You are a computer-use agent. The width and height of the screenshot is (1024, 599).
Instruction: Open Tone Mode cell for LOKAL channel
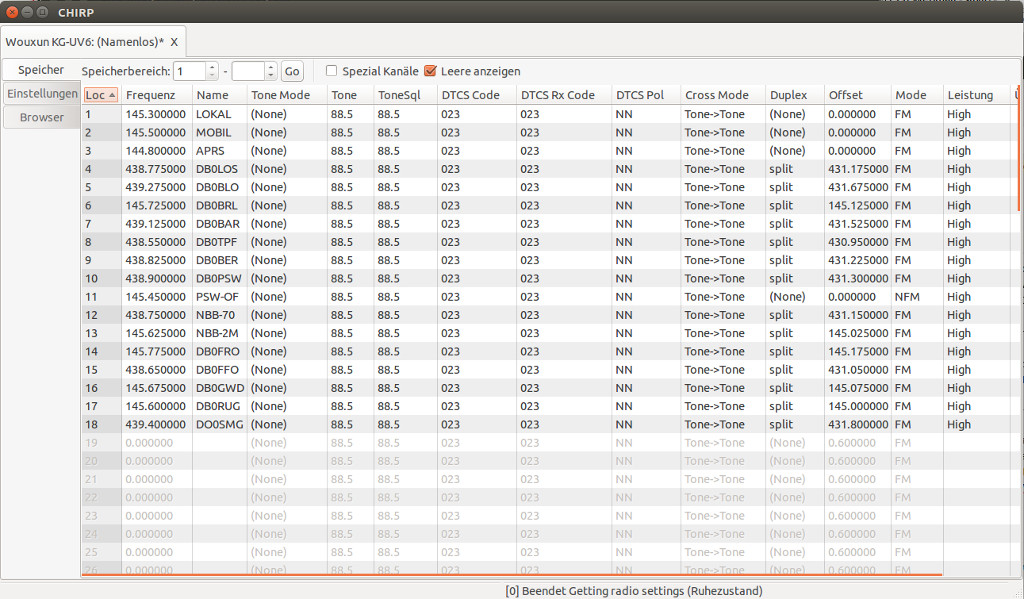pyautogui.click(x=286, y=114)
